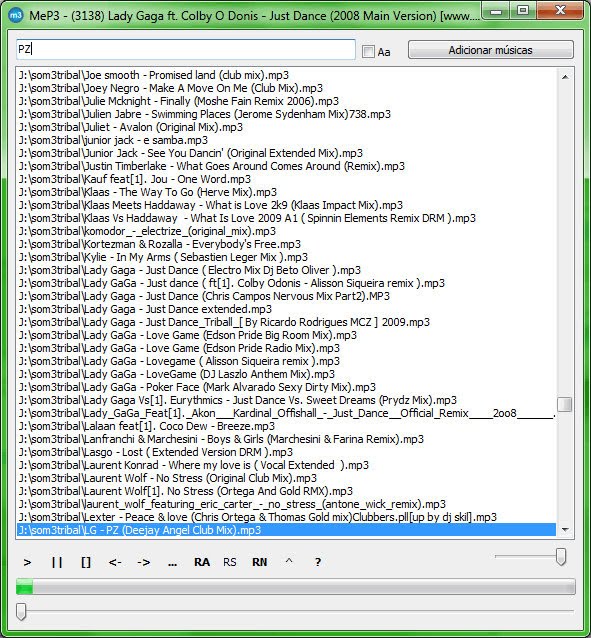Select 'Klaas - The Way To Go' track

[x=287, y=192]
